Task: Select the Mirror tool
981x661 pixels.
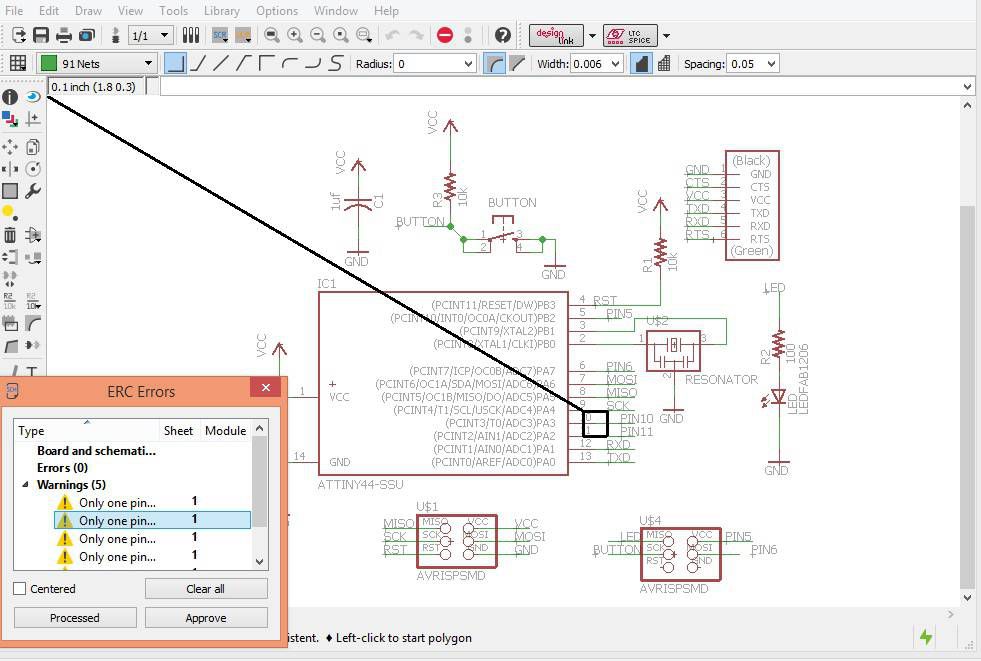Action: 10,169
